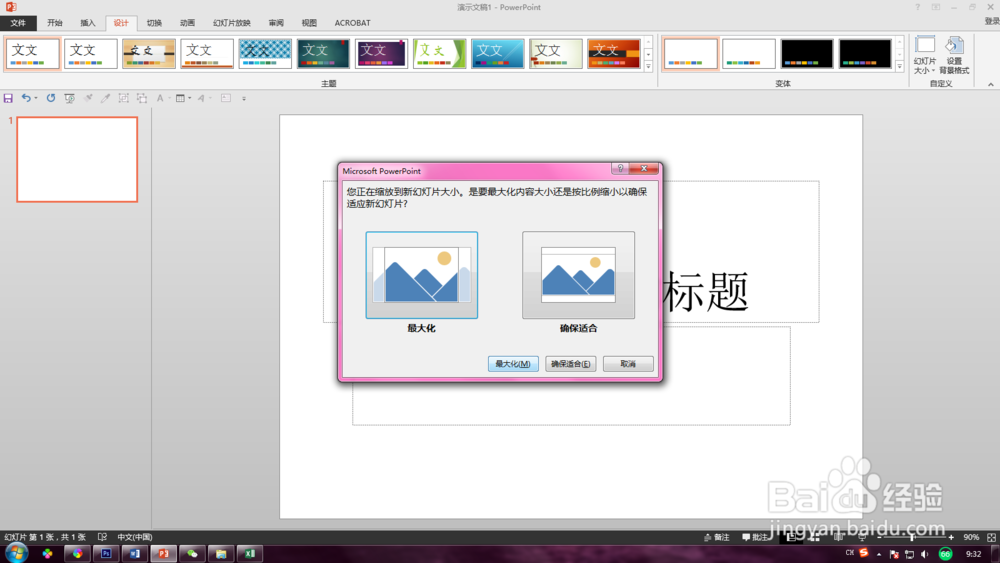Collapse the ribbon with the chevron

990,84
